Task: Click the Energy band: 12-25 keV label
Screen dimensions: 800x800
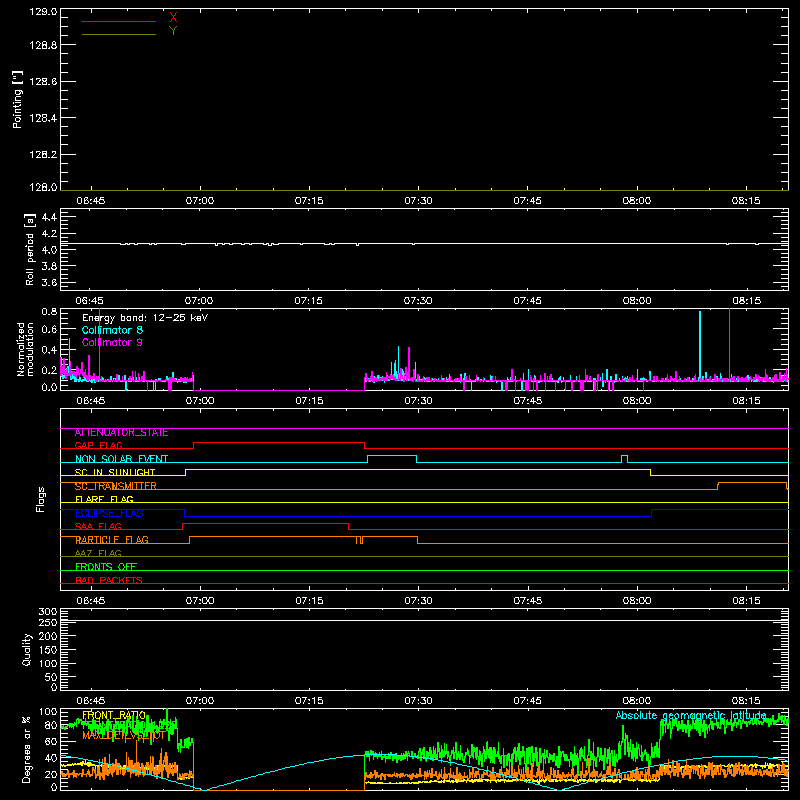Action: [145, 318]
